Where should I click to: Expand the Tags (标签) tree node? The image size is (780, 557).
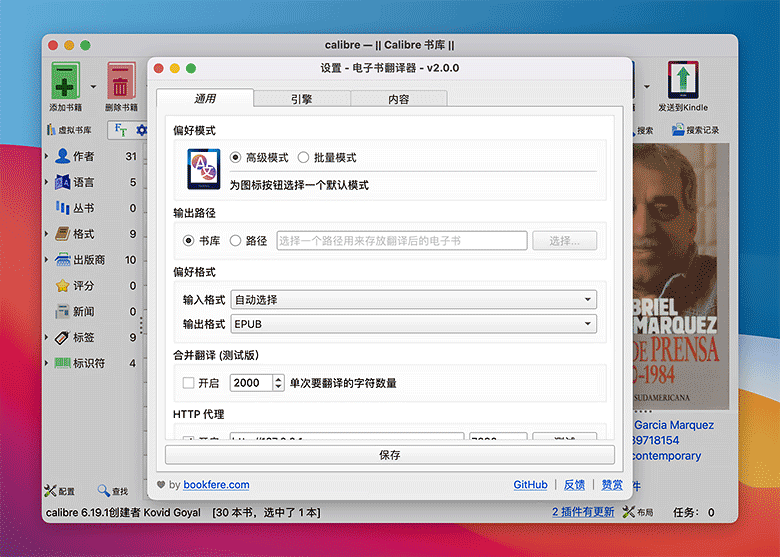pos(47,337)
